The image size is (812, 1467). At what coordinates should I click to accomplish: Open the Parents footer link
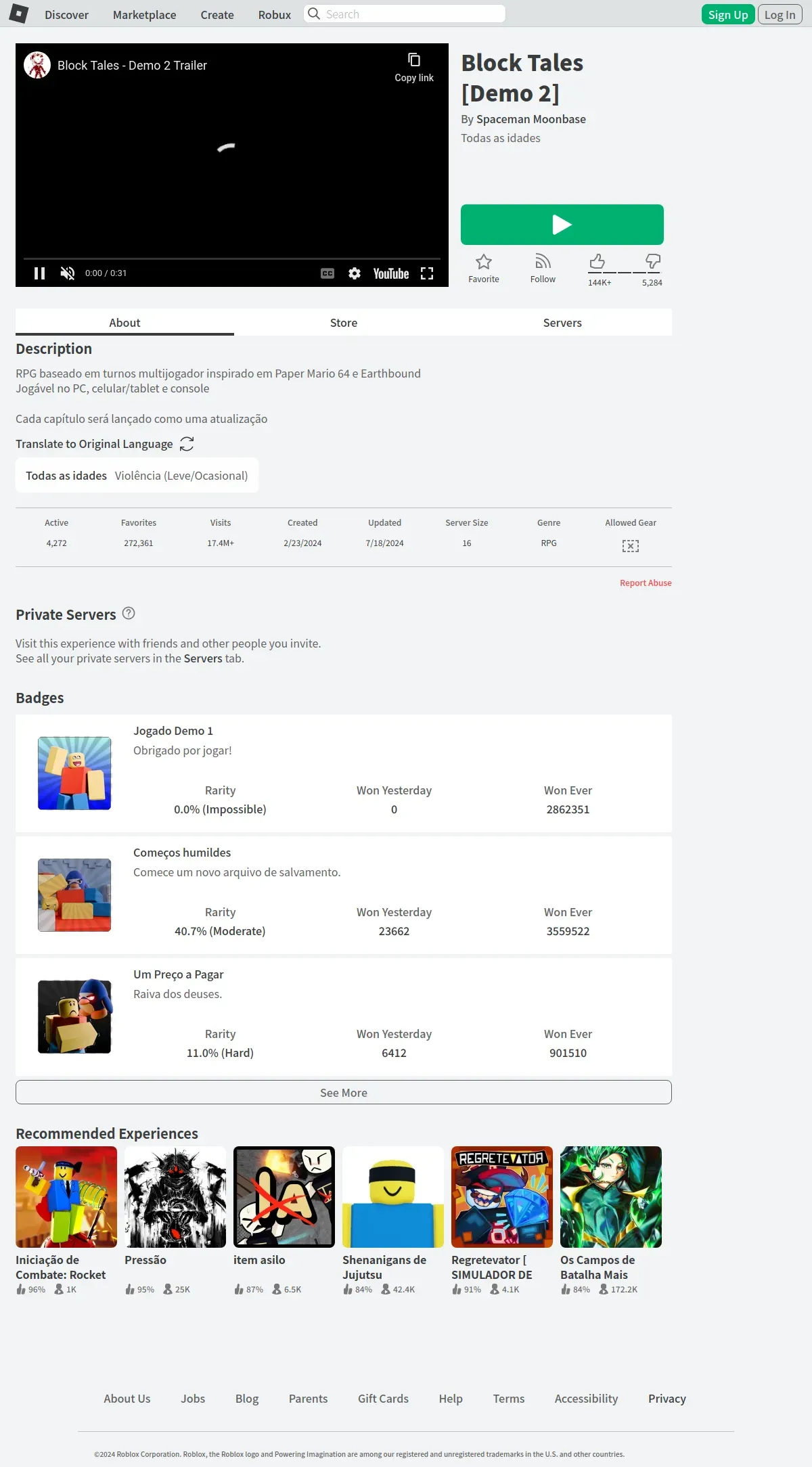pos(308,1399)
